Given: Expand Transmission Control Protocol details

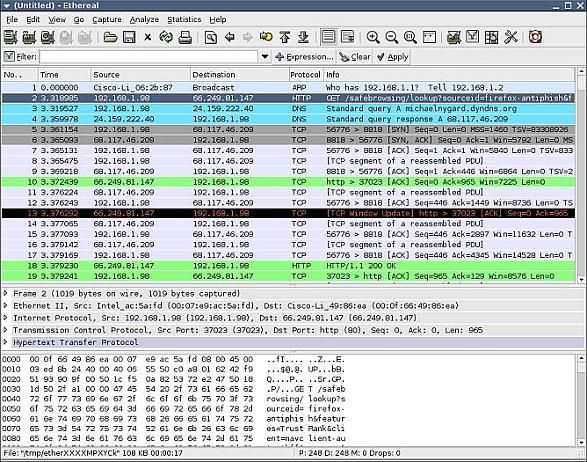Looking at the screenshot, I should pyautogui.click(x=6, y=330).
